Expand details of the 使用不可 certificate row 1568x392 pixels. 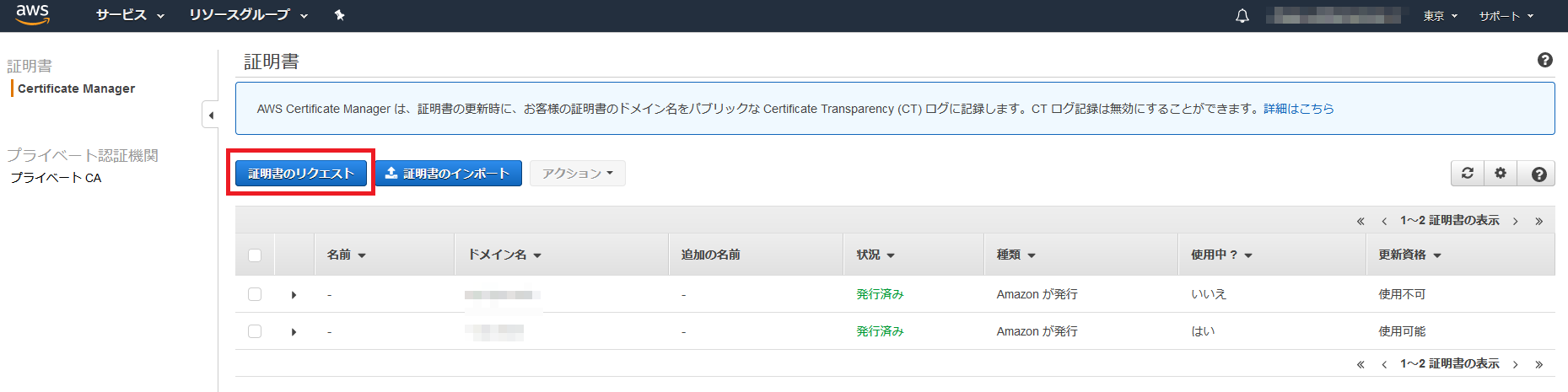click(294, 295)
